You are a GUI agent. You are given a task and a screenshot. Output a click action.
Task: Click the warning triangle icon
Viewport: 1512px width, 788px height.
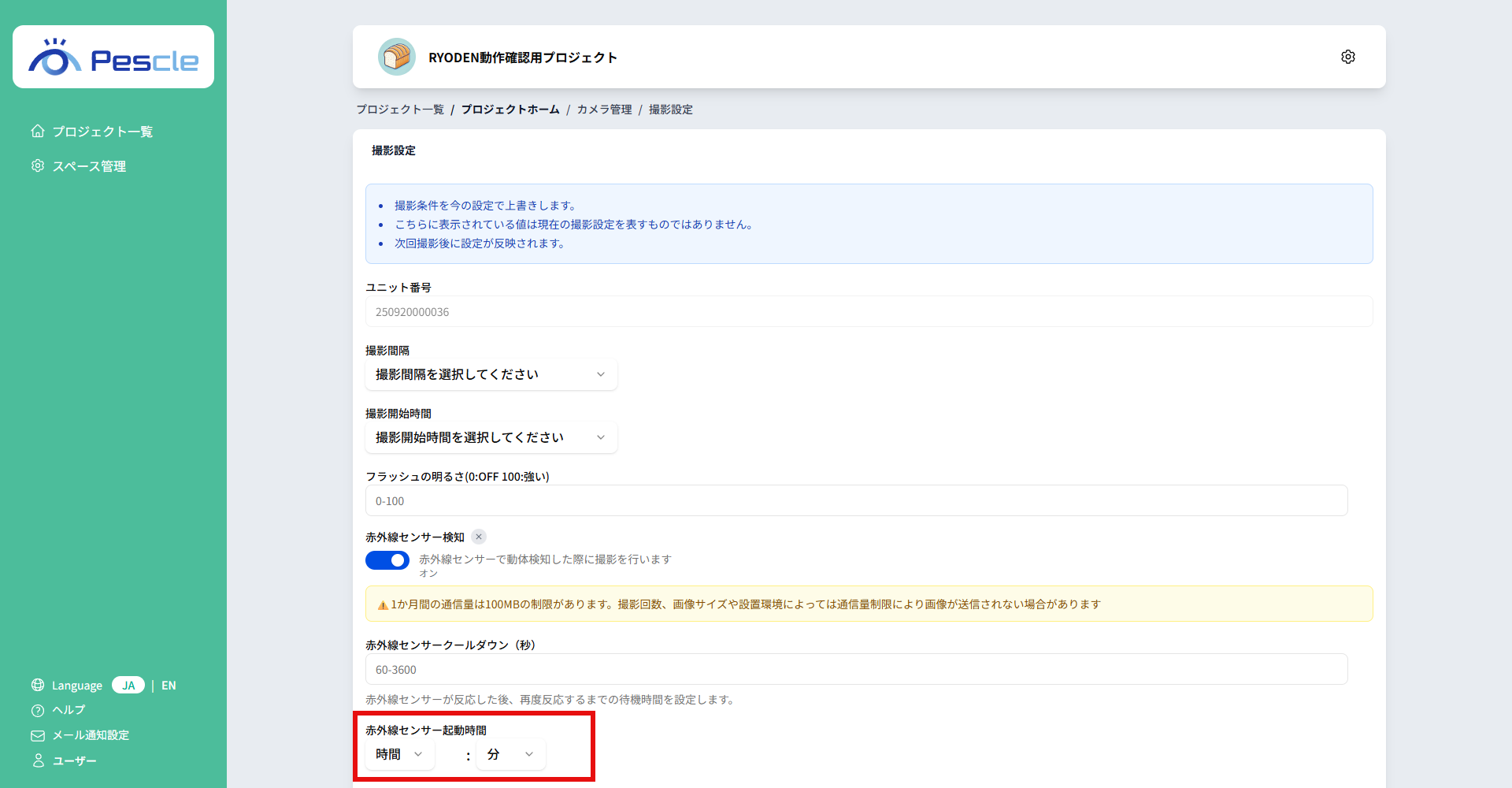[383, 605]
